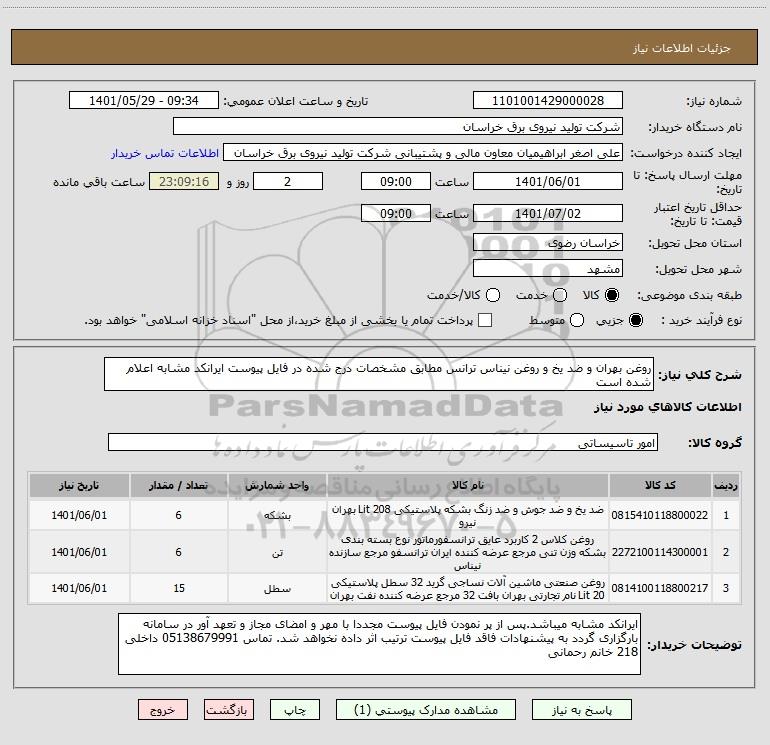Click the need date in row 2

tap(79, 552)
